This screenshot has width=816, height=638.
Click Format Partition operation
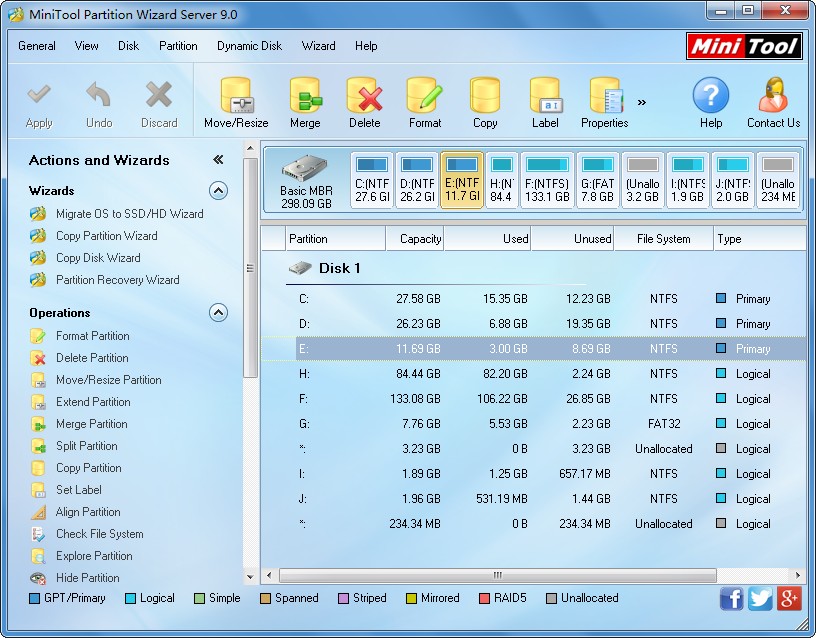point(93,336)
